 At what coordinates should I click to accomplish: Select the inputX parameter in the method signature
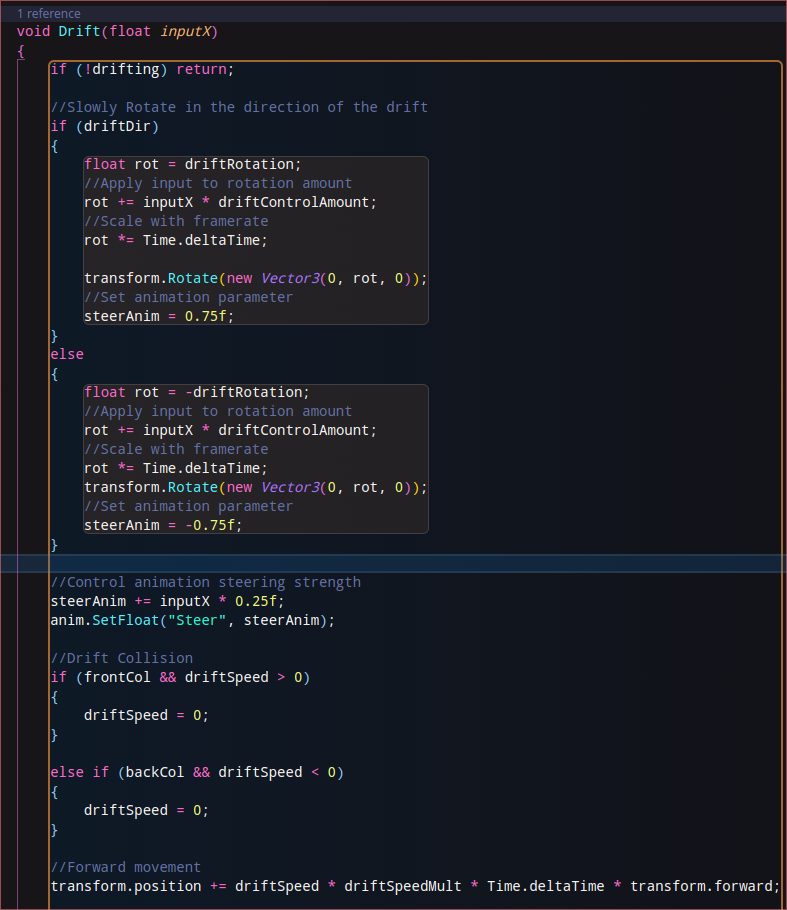(185, 31)
